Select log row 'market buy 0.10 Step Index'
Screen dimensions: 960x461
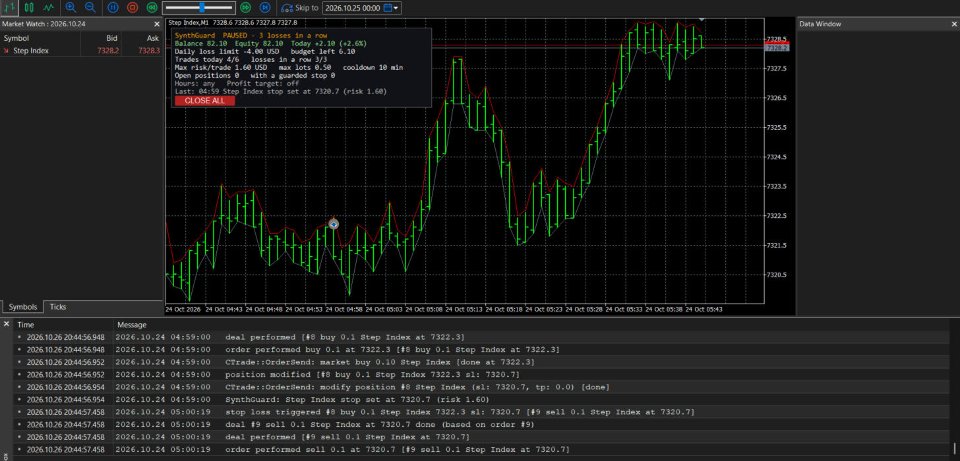(x=481, y=362)
